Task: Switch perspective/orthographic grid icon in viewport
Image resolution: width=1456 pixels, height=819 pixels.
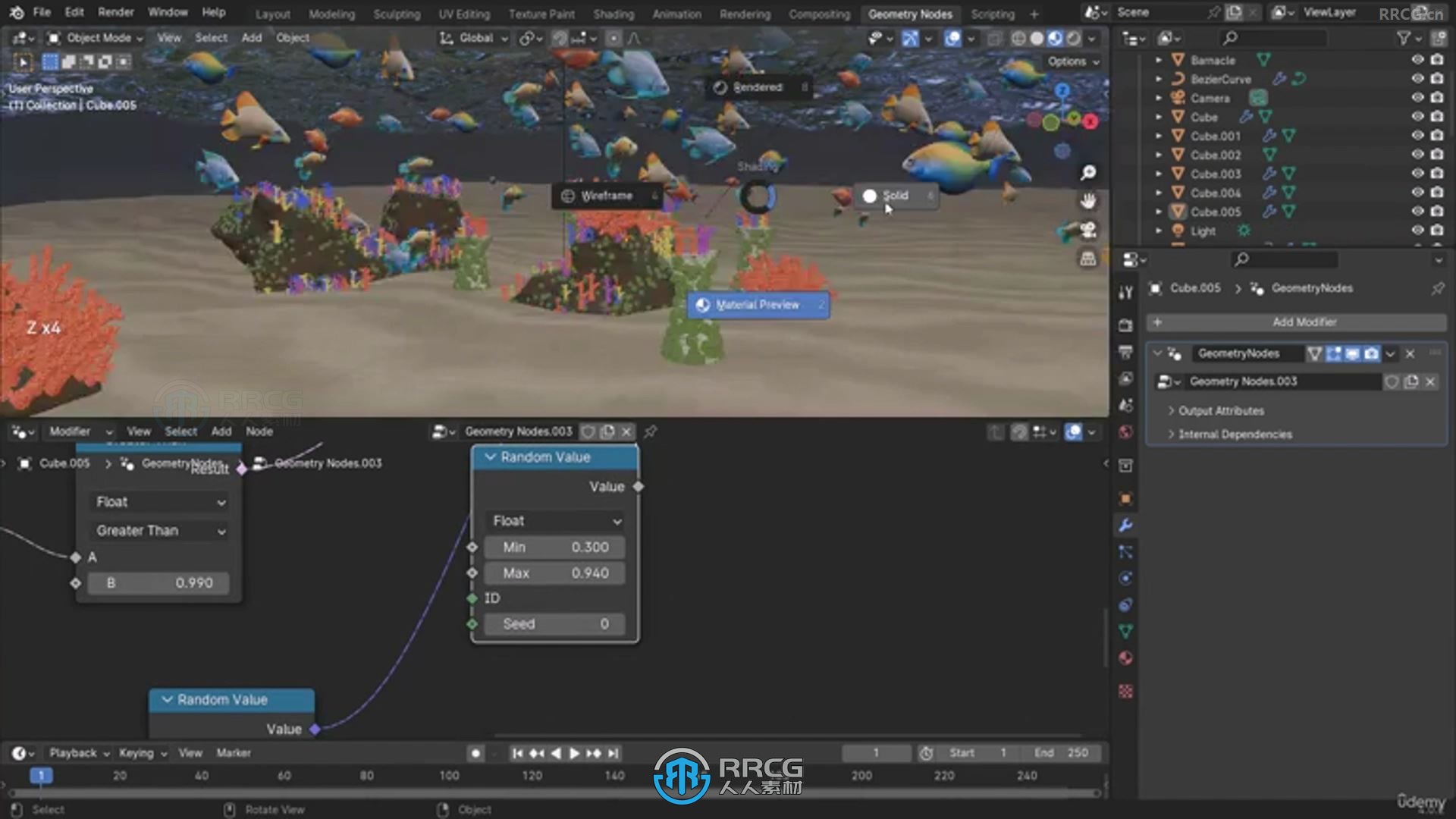Action: click(1088, 259)
